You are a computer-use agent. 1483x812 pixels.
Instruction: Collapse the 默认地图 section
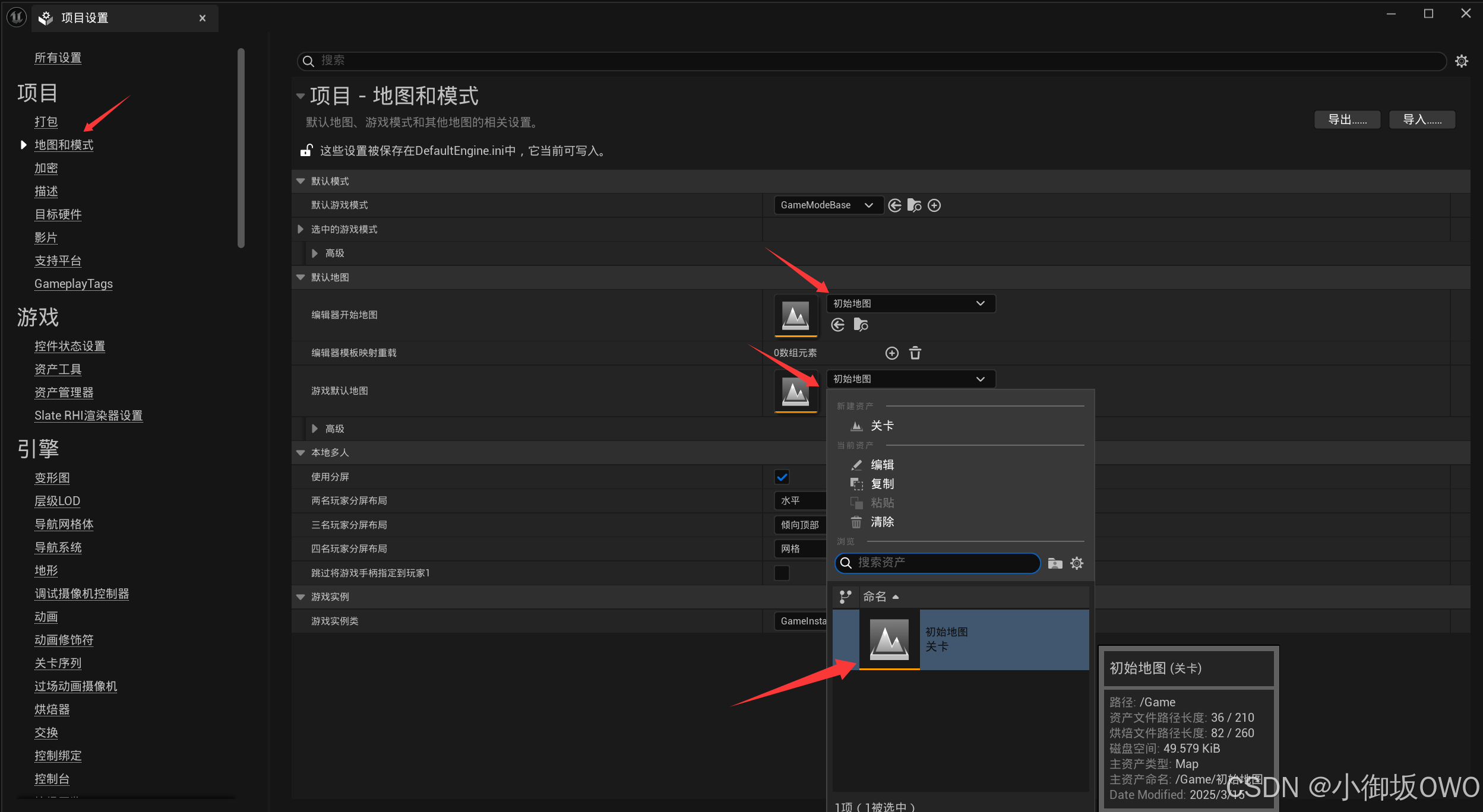301,277
